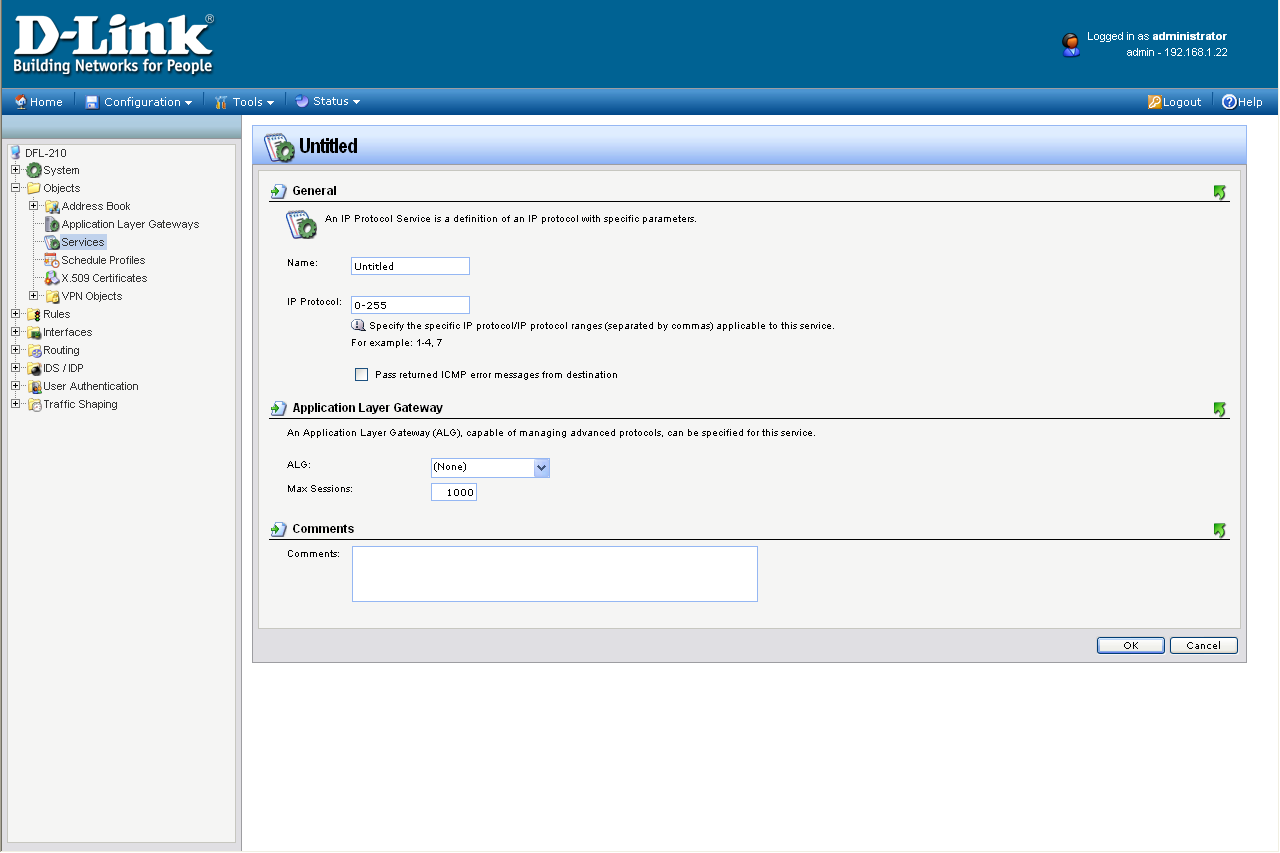Click the General section header icon
Image resolution: width=1280 pixels, height=853 pixels.
(279, 191)
